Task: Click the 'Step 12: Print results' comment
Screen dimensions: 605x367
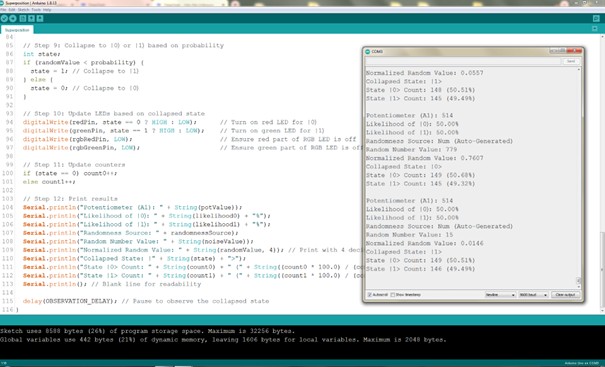Action: tap(70, 199)
